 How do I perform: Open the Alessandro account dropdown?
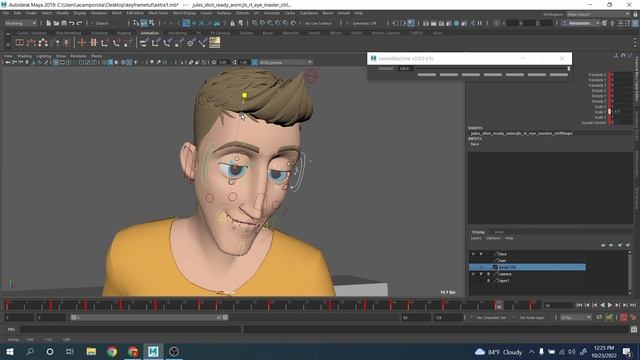coord(581,23)
